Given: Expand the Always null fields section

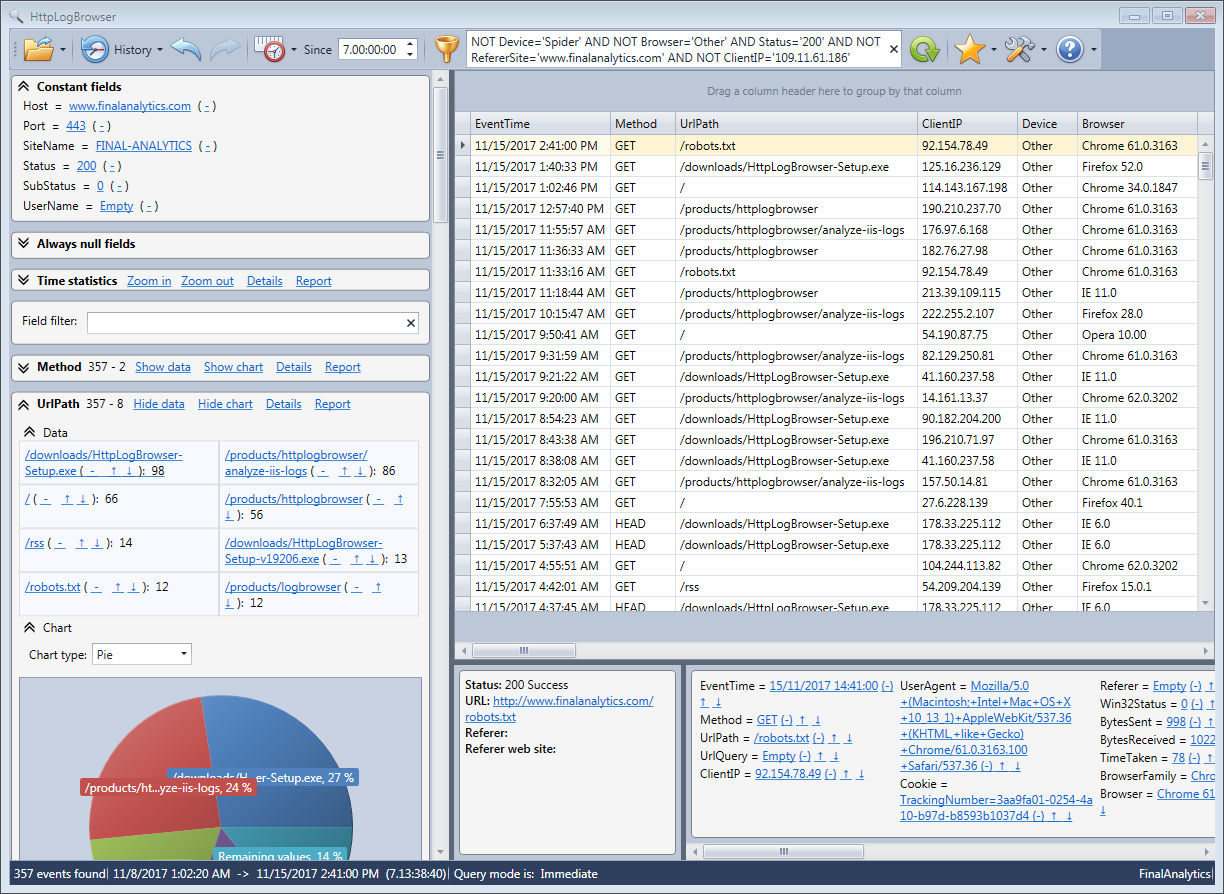Looking at the screenshot, I should (24, 244).
